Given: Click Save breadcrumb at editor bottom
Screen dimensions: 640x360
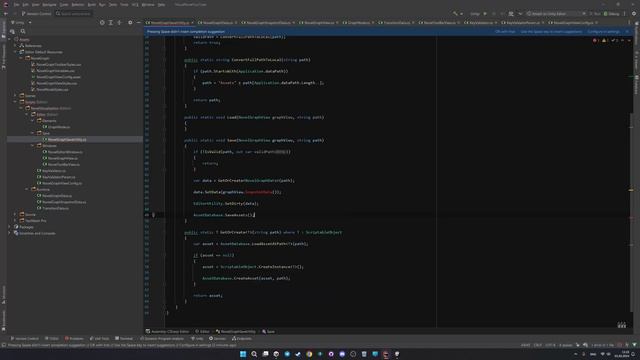Looking at the screenshot, I should coord(269,331).
